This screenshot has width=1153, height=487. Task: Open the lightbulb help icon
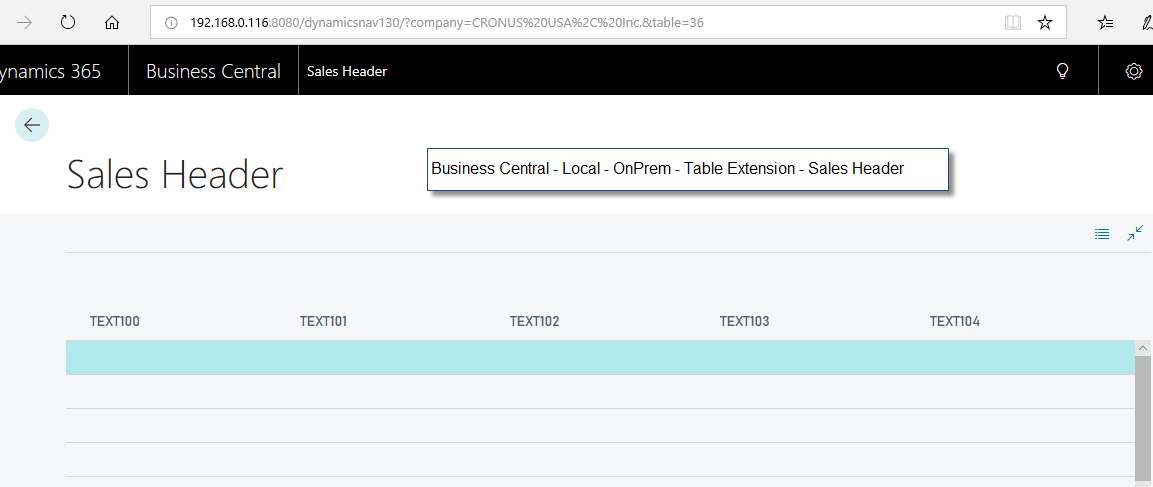coord(1063,71)
